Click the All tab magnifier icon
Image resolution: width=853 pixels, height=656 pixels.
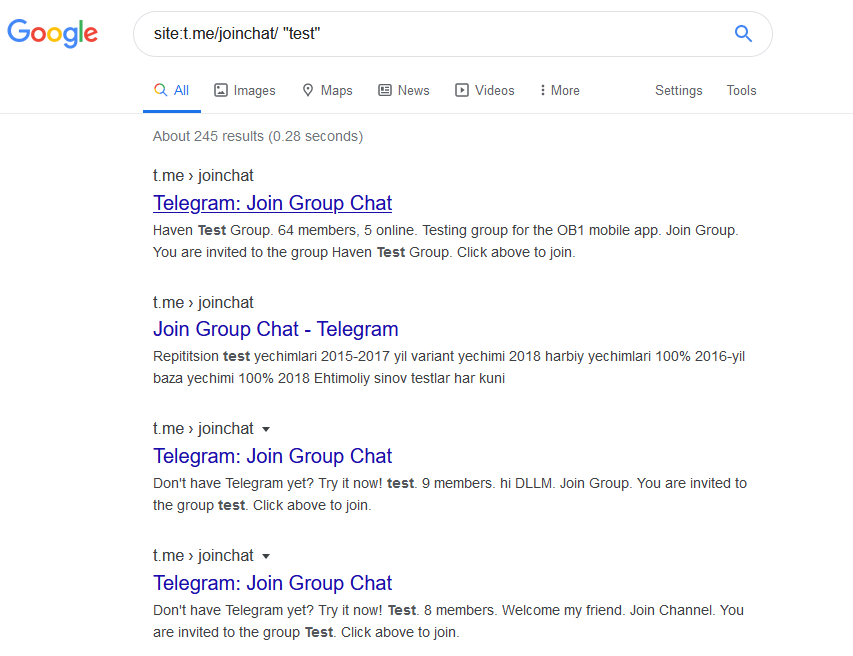pyautogui.click(x=160, y=90)
